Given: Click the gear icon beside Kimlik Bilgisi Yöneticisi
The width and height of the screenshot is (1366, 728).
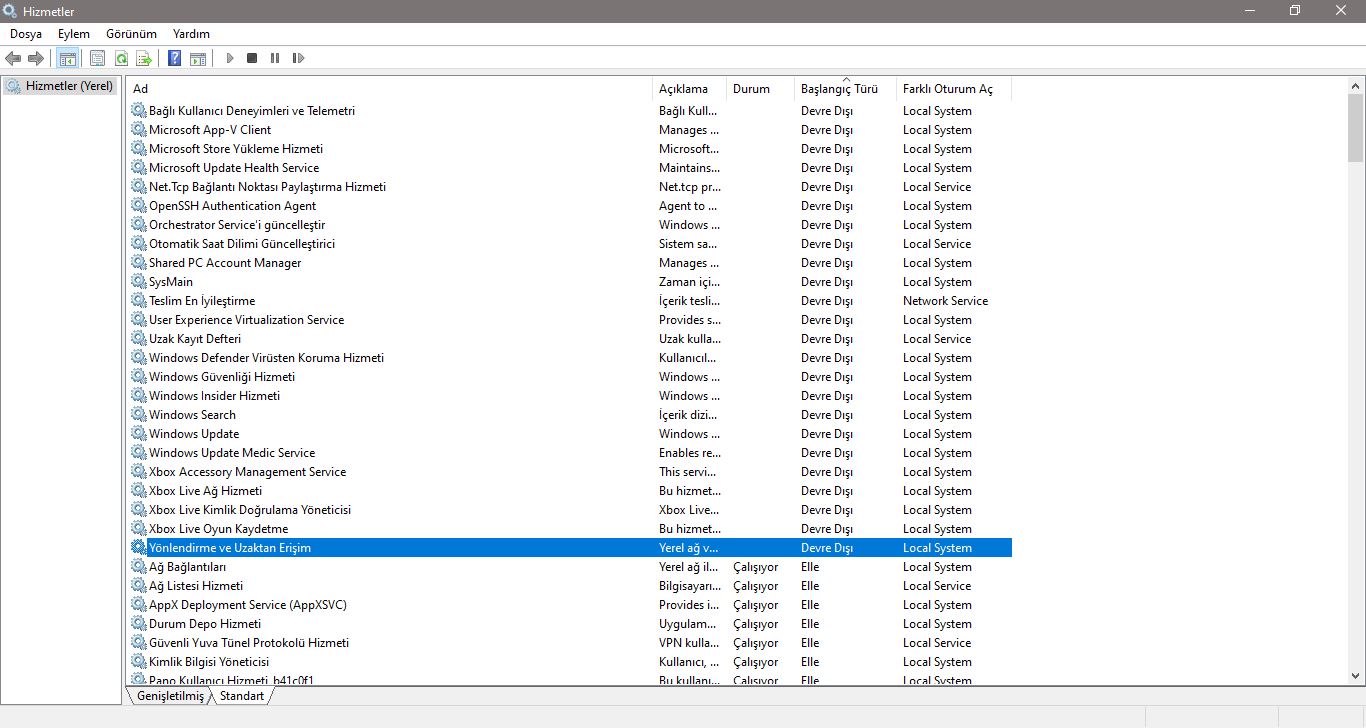Looking at the screenshot, I should point(139,662).
